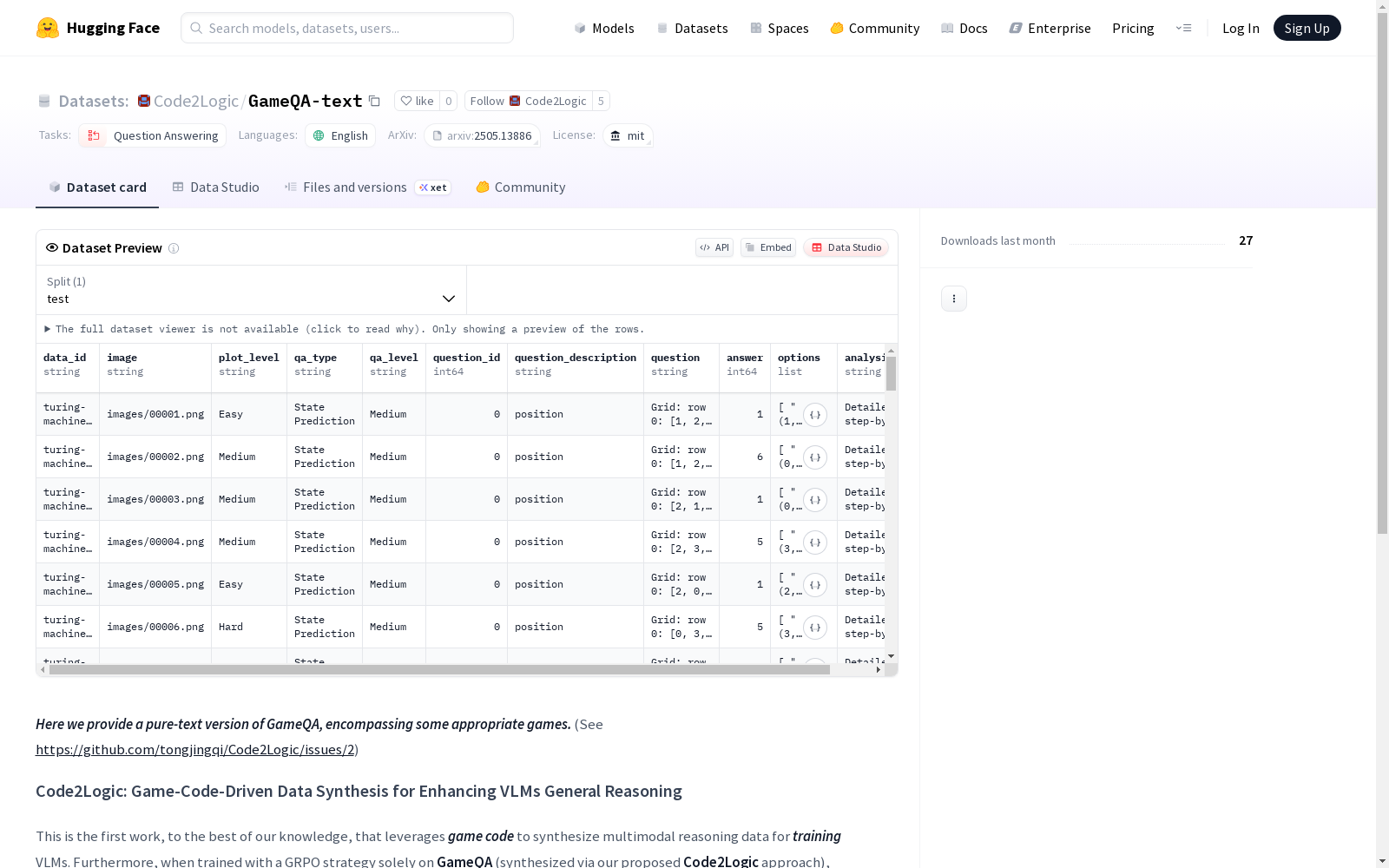Expand options list for images/00002.png row
The height and width of the screenshot is (868, 1389).
(814, 457)
